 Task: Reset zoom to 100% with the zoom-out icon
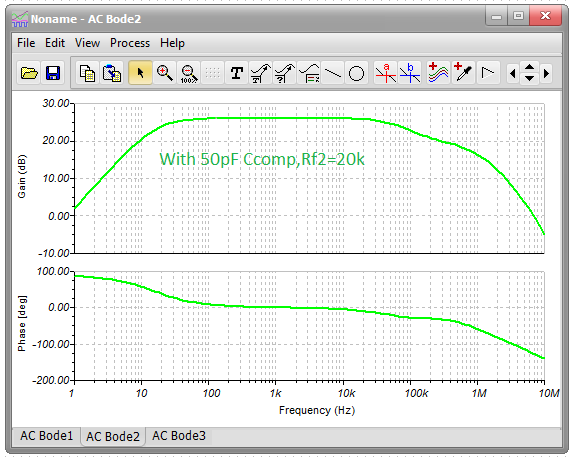point(189,73)
